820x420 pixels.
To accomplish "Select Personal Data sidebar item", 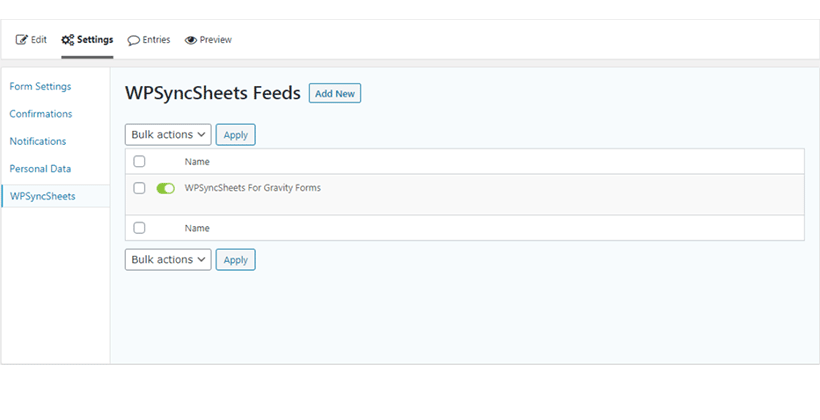I will (40, 168).
